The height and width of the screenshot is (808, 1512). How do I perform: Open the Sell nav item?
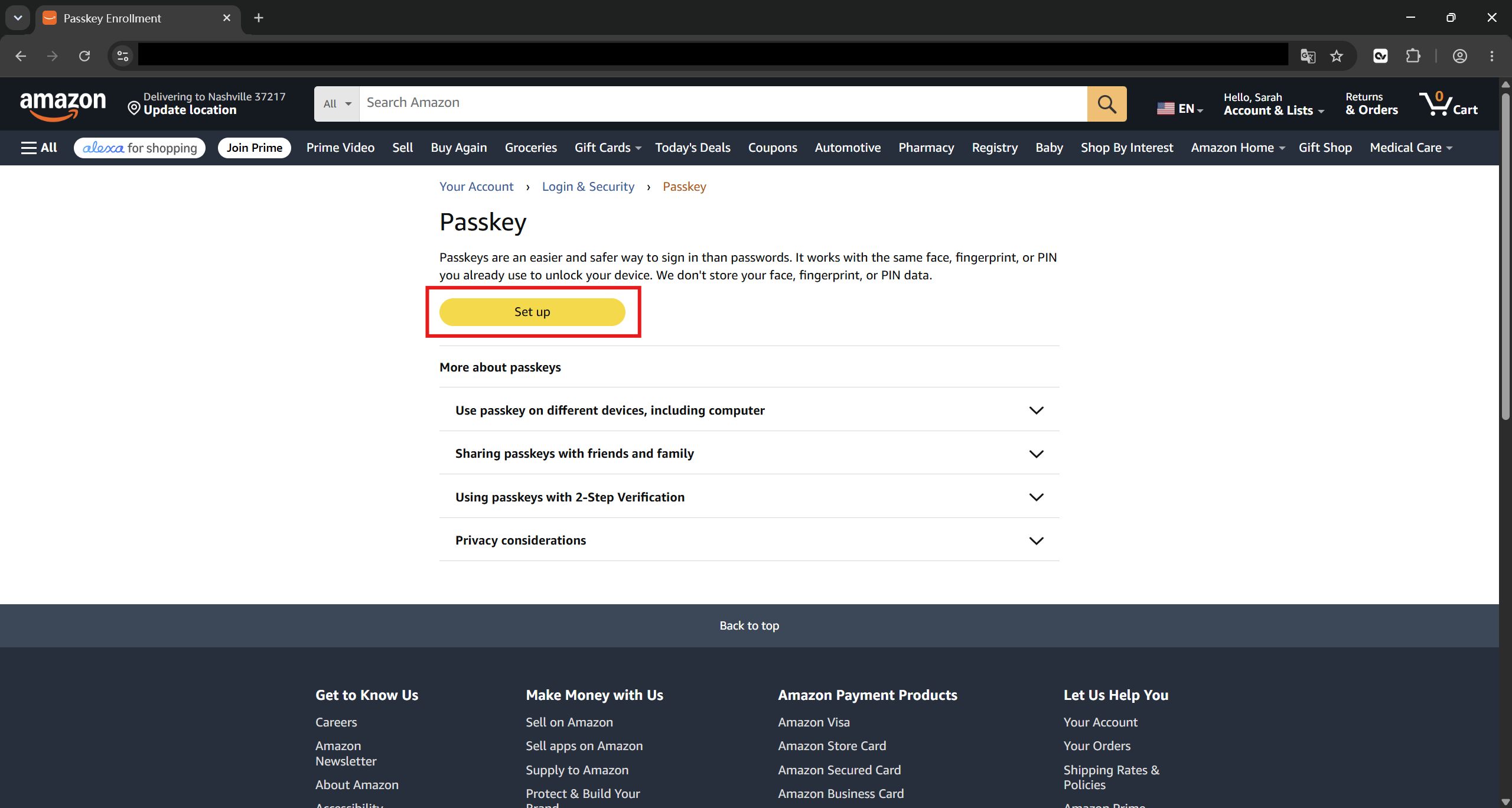click(x=402, y=148)
